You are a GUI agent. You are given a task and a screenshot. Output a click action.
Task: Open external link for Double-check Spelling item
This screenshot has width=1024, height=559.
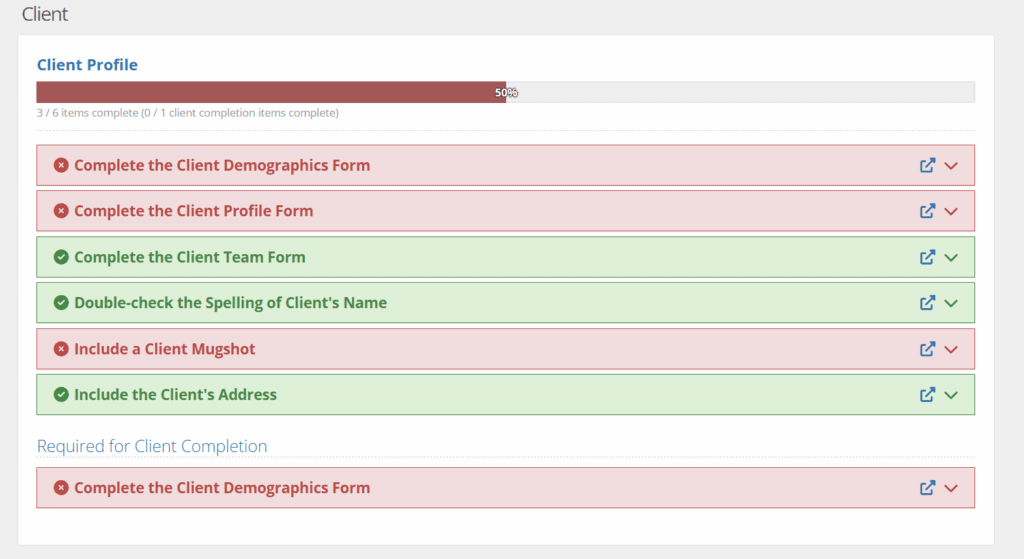coord(927,303)
